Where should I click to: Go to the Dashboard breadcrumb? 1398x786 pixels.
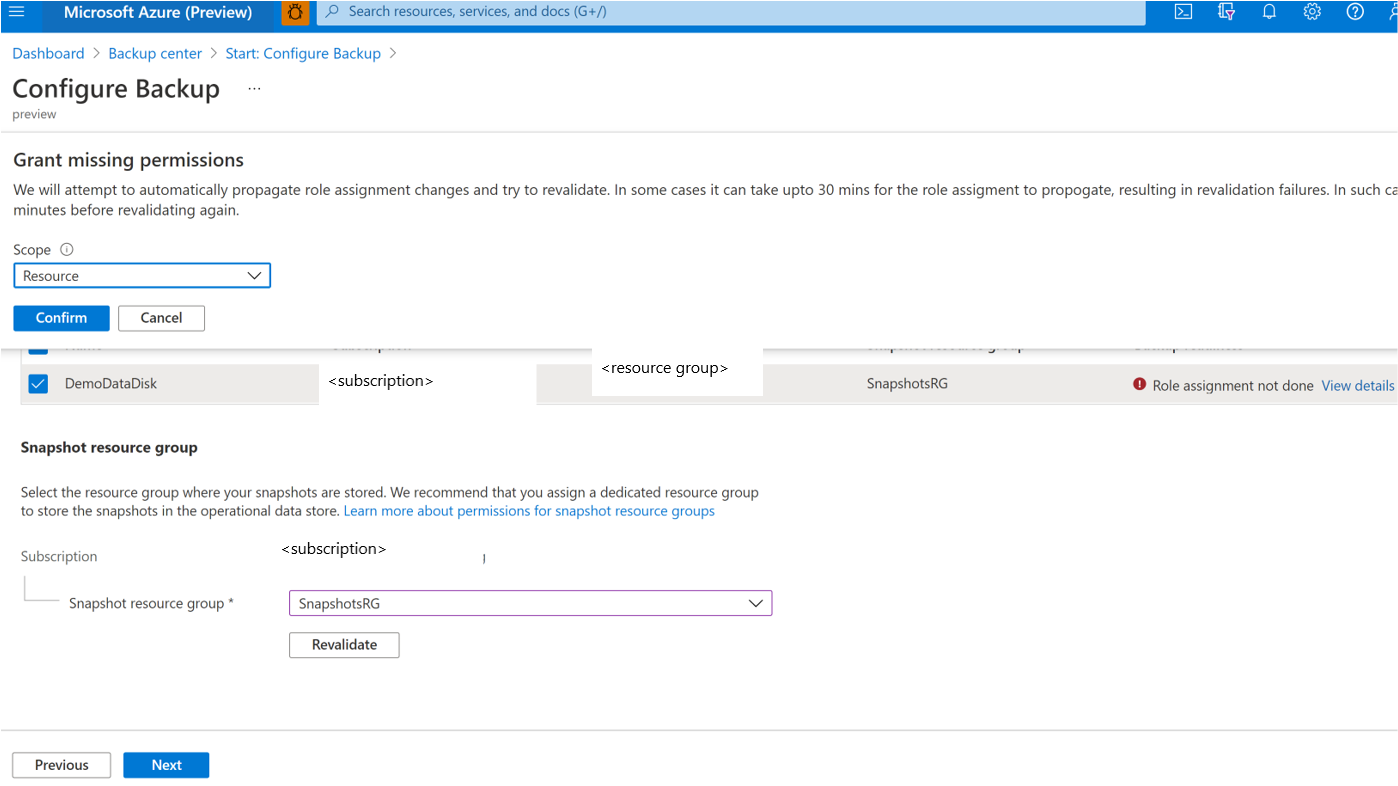coord(48,54)
